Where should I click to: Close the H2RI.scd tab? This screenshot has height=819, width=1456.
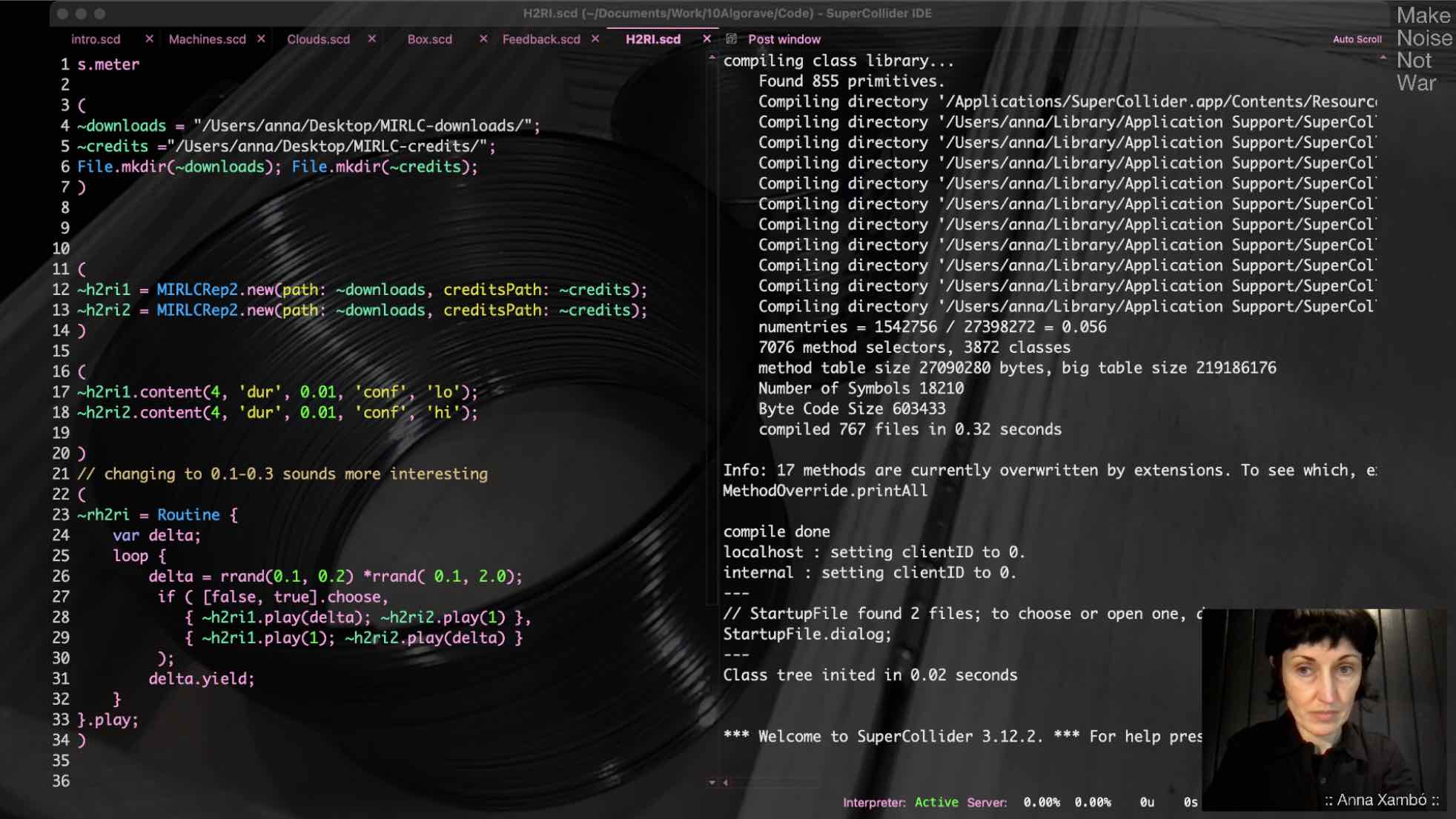[x=707, y=39]
